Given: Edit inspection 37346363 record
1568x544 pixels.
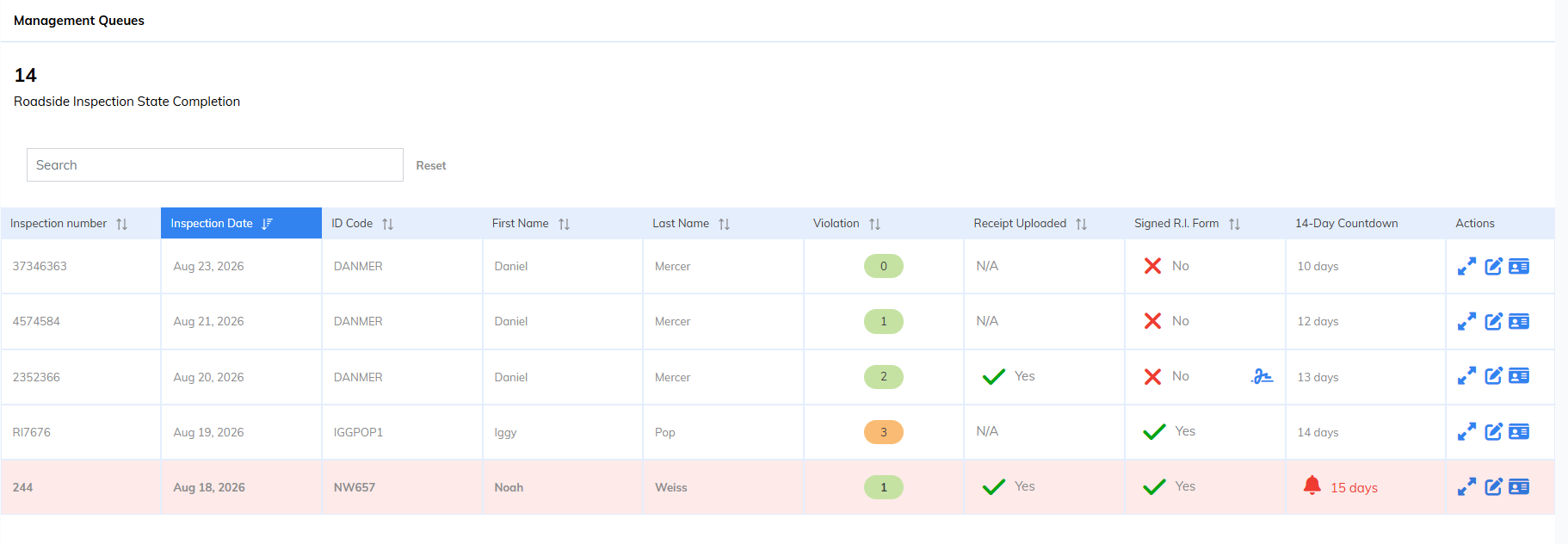Looking at the screenshot, I should click(x=1493, y=267).
